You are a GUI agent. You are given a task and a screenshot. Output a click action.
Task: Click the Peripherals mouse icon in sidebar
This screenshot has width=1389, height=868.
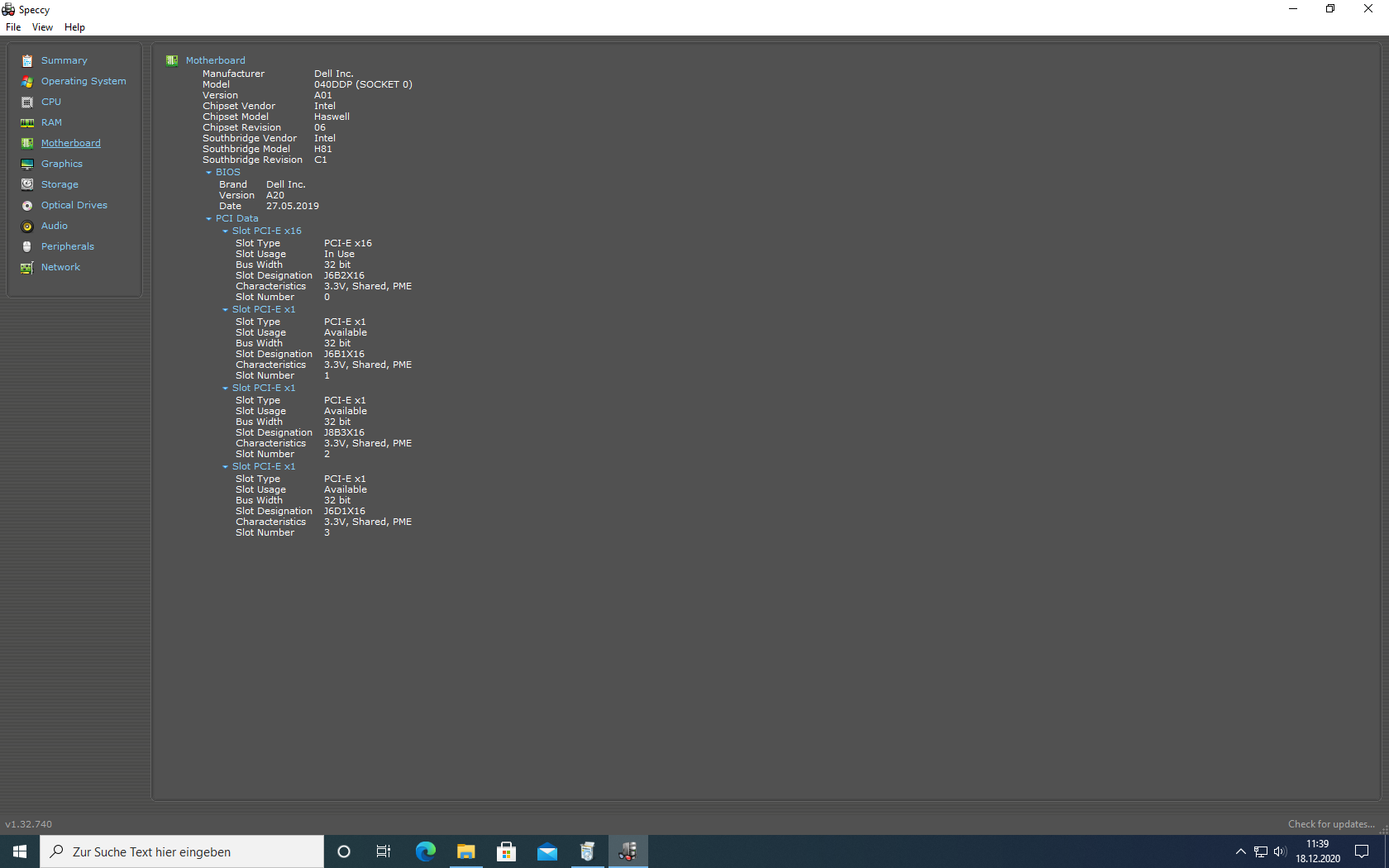pyautogui.click(x=27, y=247)
